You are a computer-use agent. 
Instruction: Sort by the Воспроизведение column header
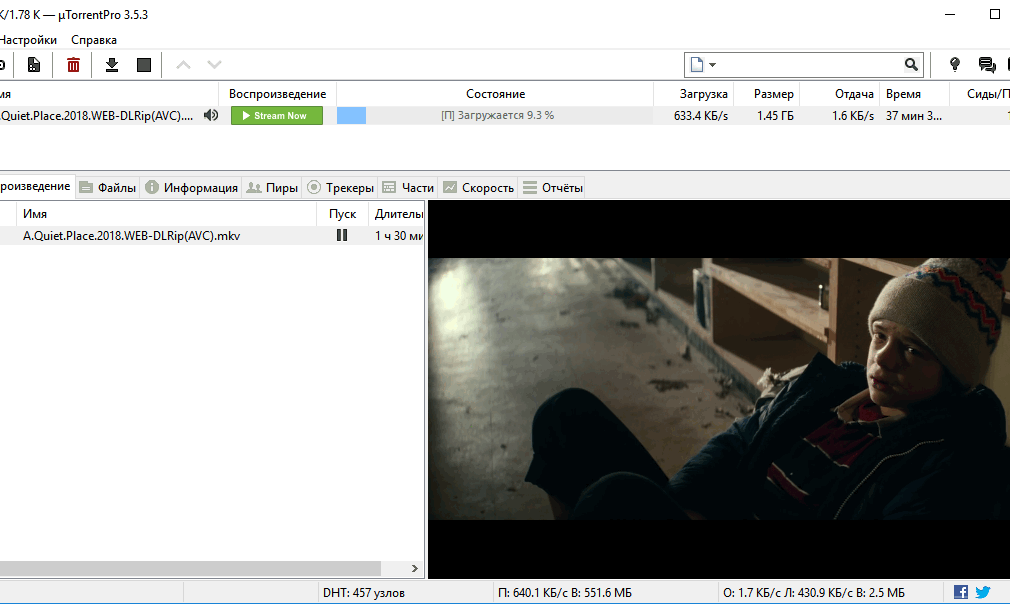[x=278, y=94]
